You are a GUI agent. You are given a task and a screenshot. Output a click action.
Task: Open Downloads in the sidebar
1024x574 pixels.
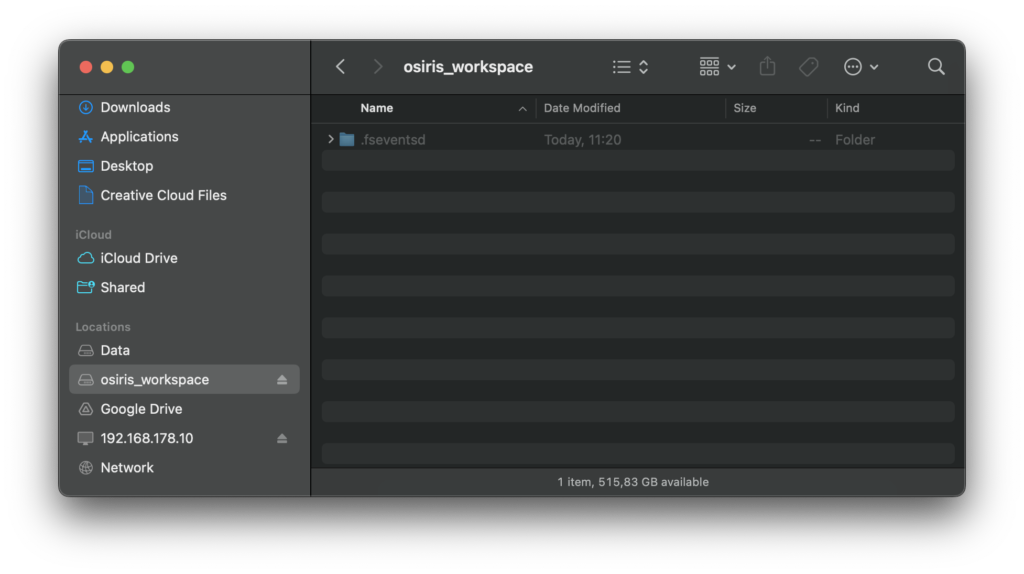tap(135, 108)
